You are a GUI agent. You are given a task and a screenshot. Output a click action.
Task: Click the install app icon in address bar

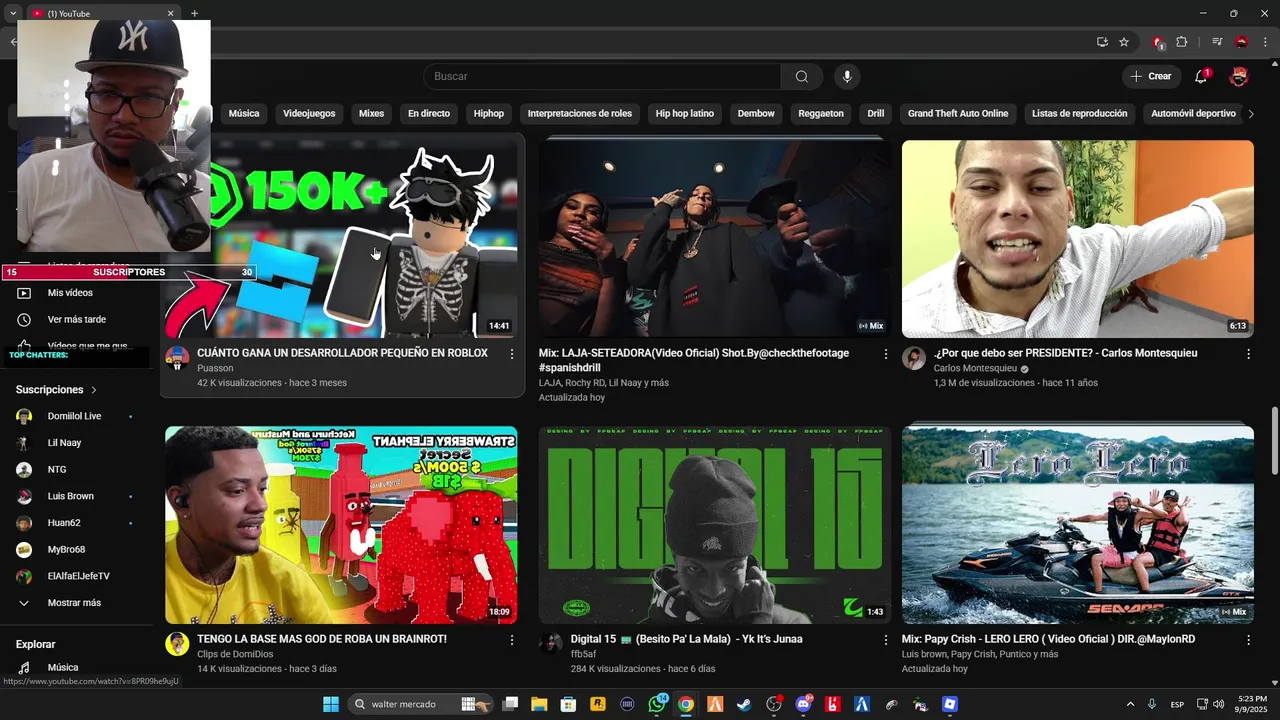tap(1102, 42)
